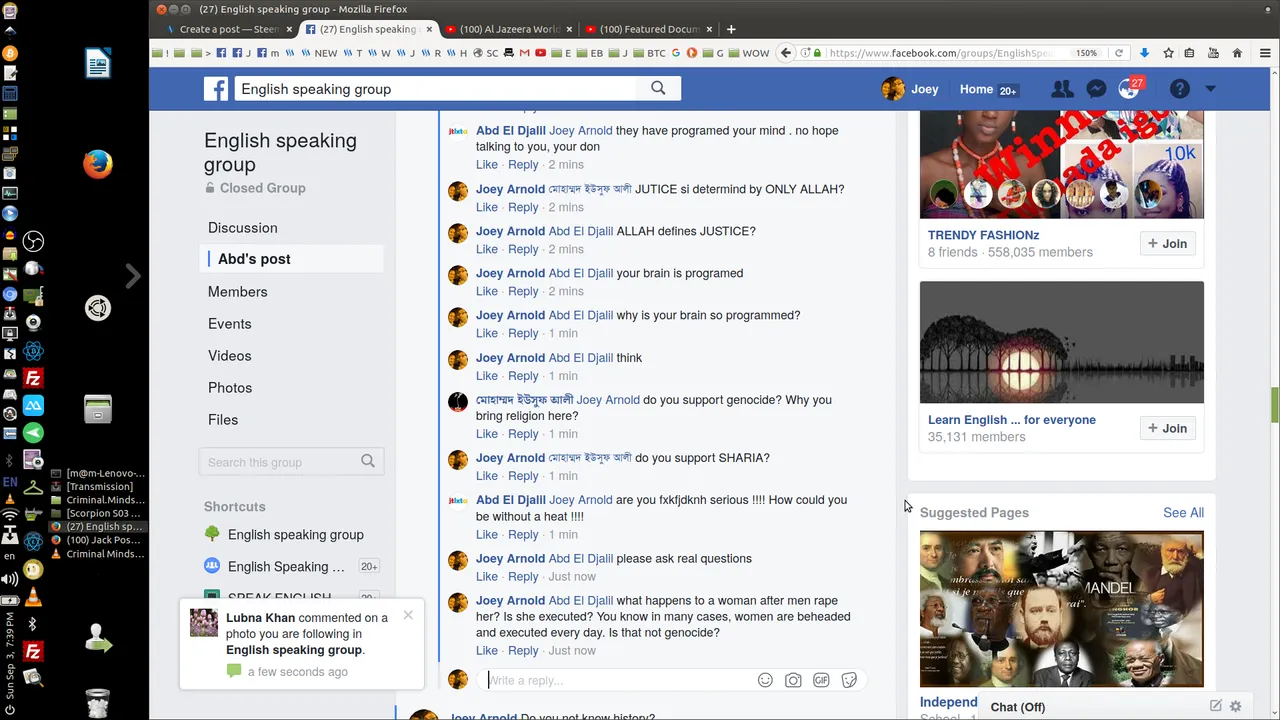Click the search magnifier button in Facebook header
The height and width of the screenshot is (720, 1280).
pos(658,88)
